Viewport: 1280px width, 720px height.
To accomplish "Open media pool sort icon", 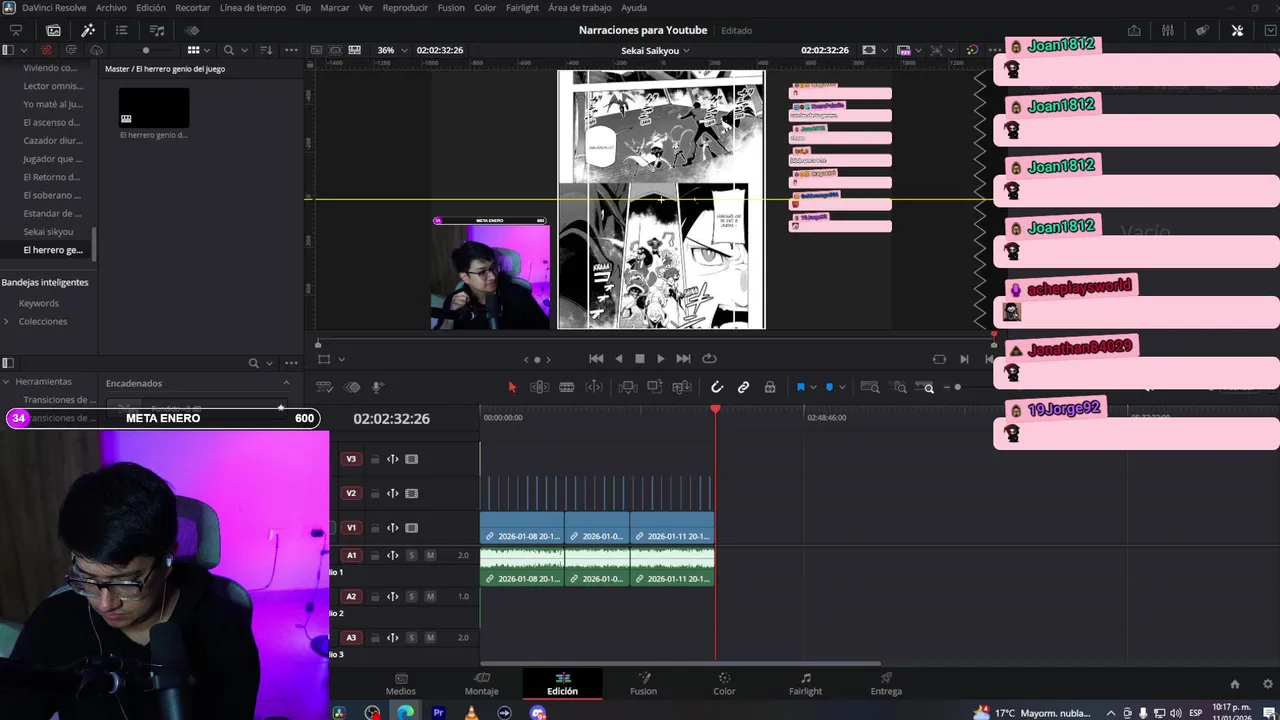I will [266, 50].
